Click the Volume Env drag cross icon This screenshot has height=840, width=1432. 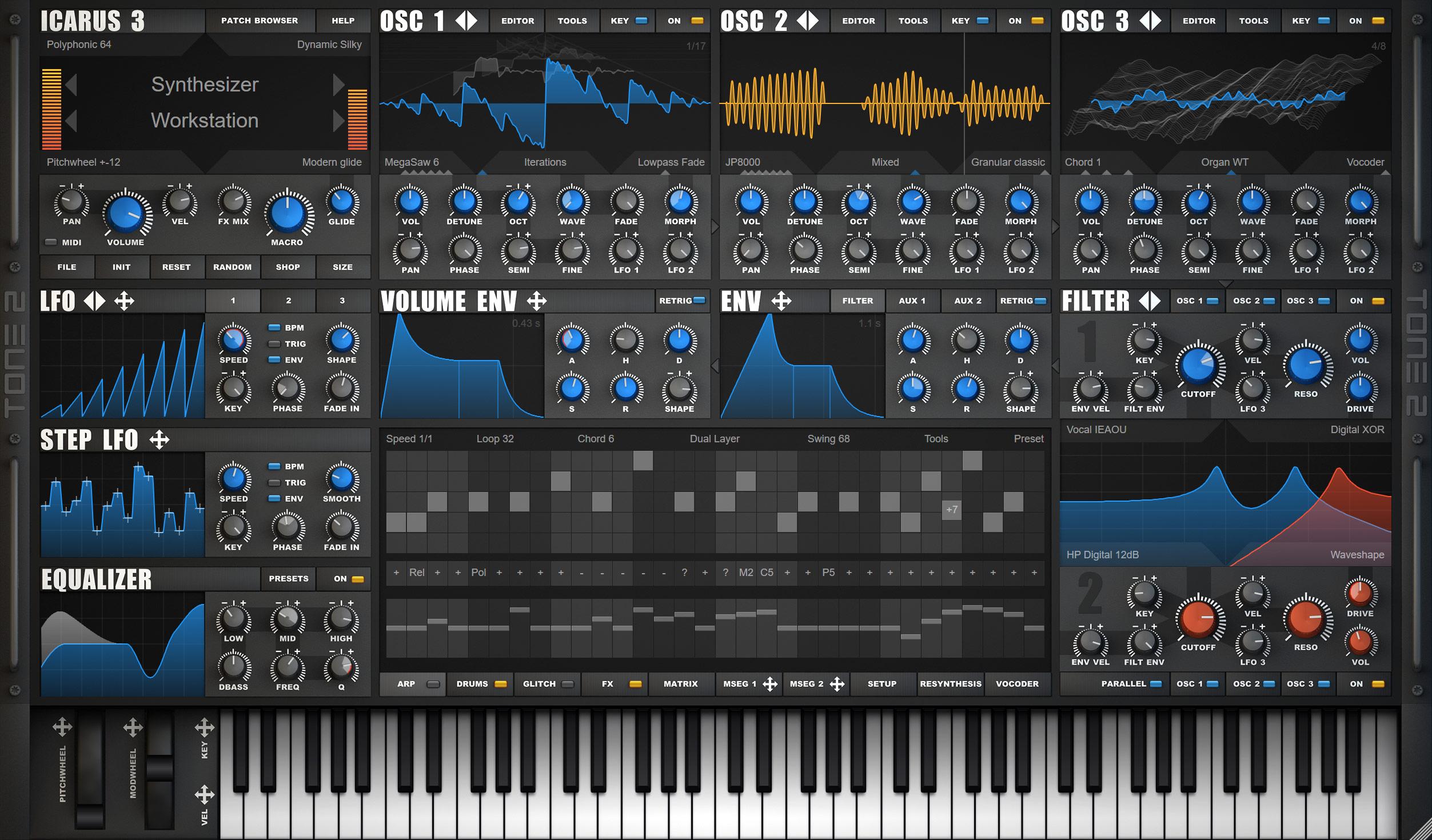point(537,301)
